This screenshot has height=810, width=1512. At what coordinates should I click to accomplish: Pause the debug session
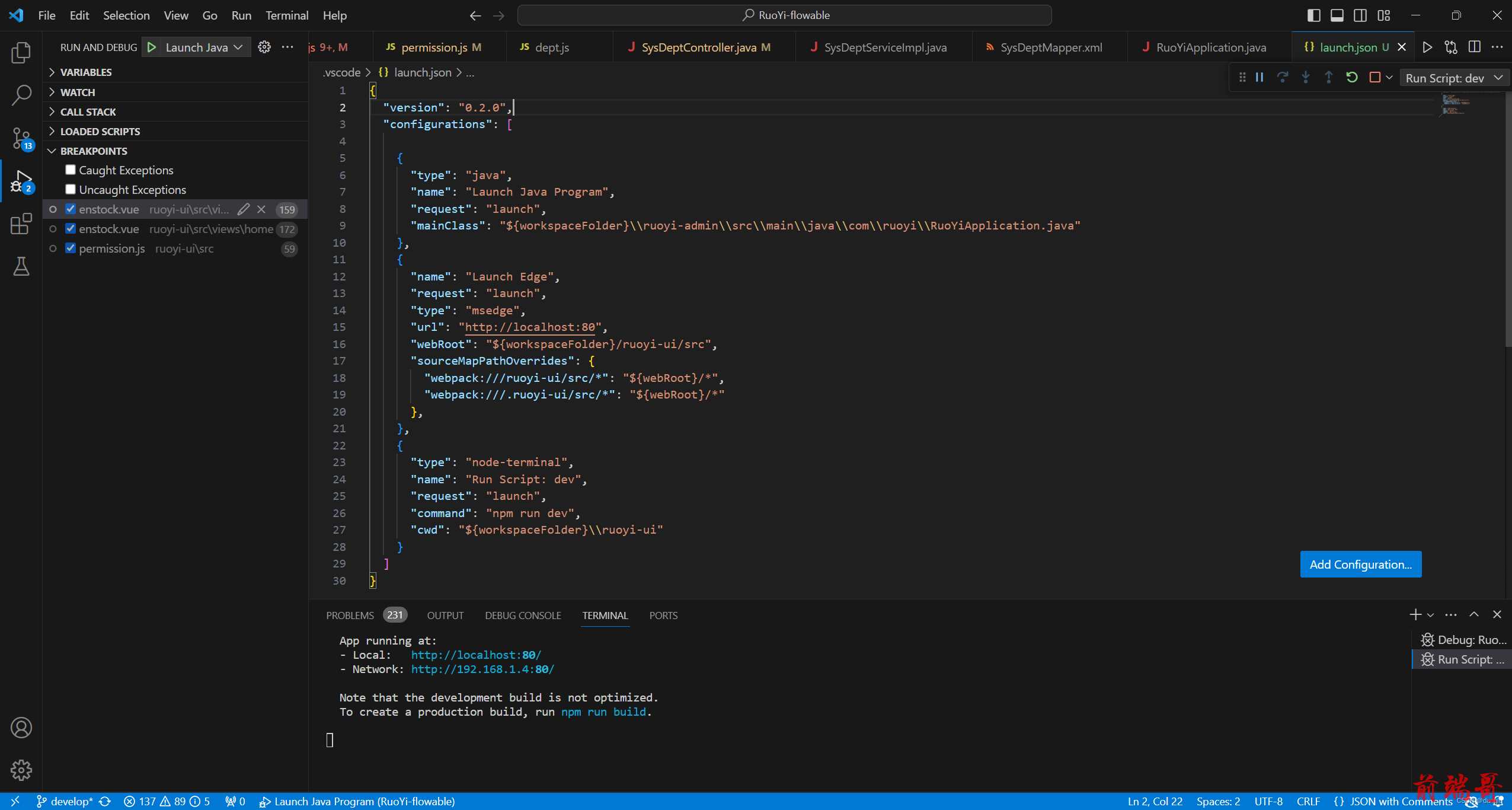point(1260,78)
